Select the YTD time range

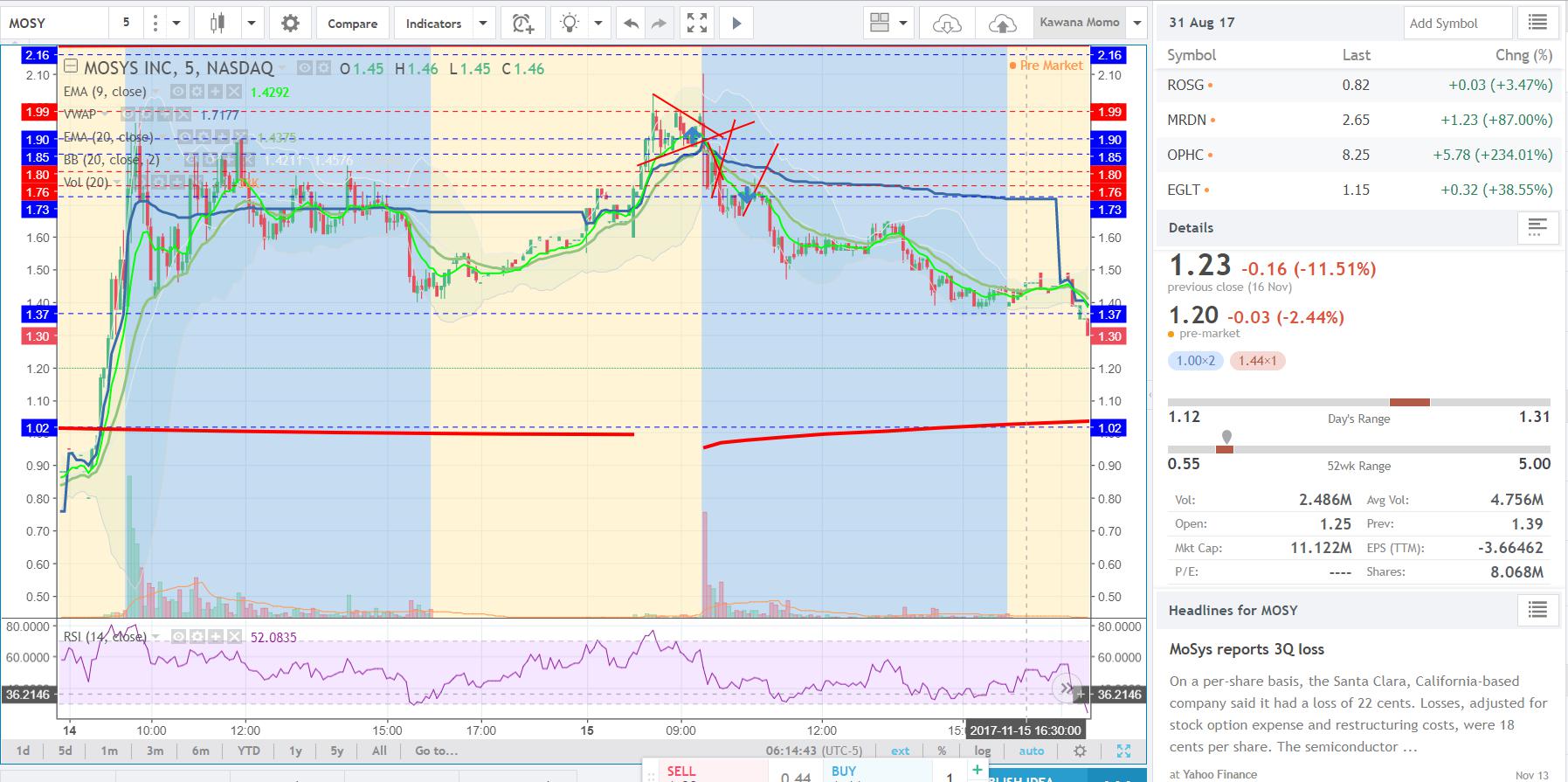248,751
